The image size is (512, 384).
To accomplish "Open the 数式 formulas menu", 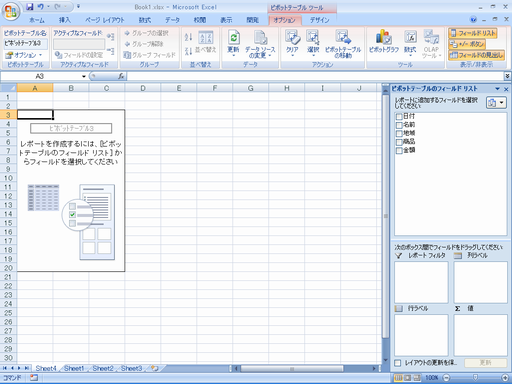I will (410, 43).
